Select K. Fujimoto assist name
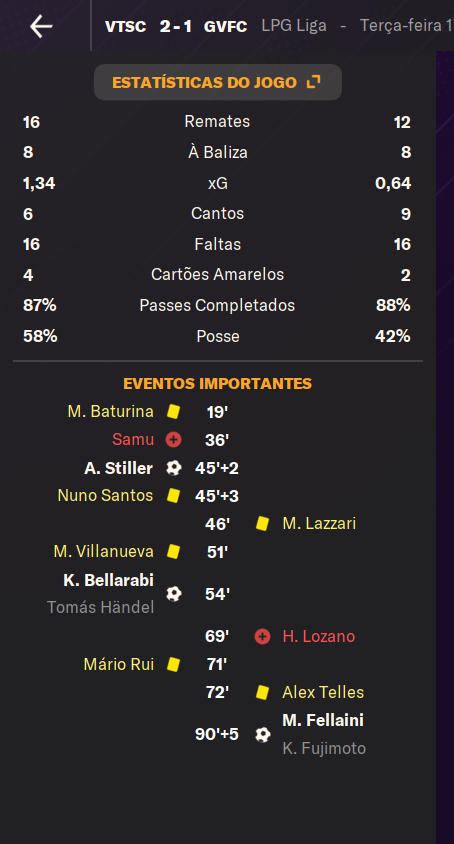 click(x=324, y=748)
